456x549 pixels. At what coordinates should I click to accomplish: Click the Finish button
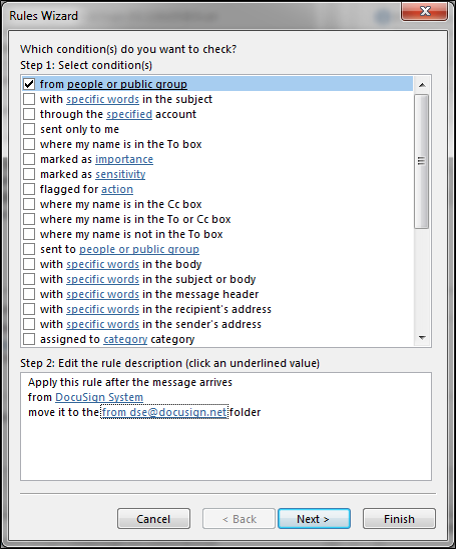point(399,519)
